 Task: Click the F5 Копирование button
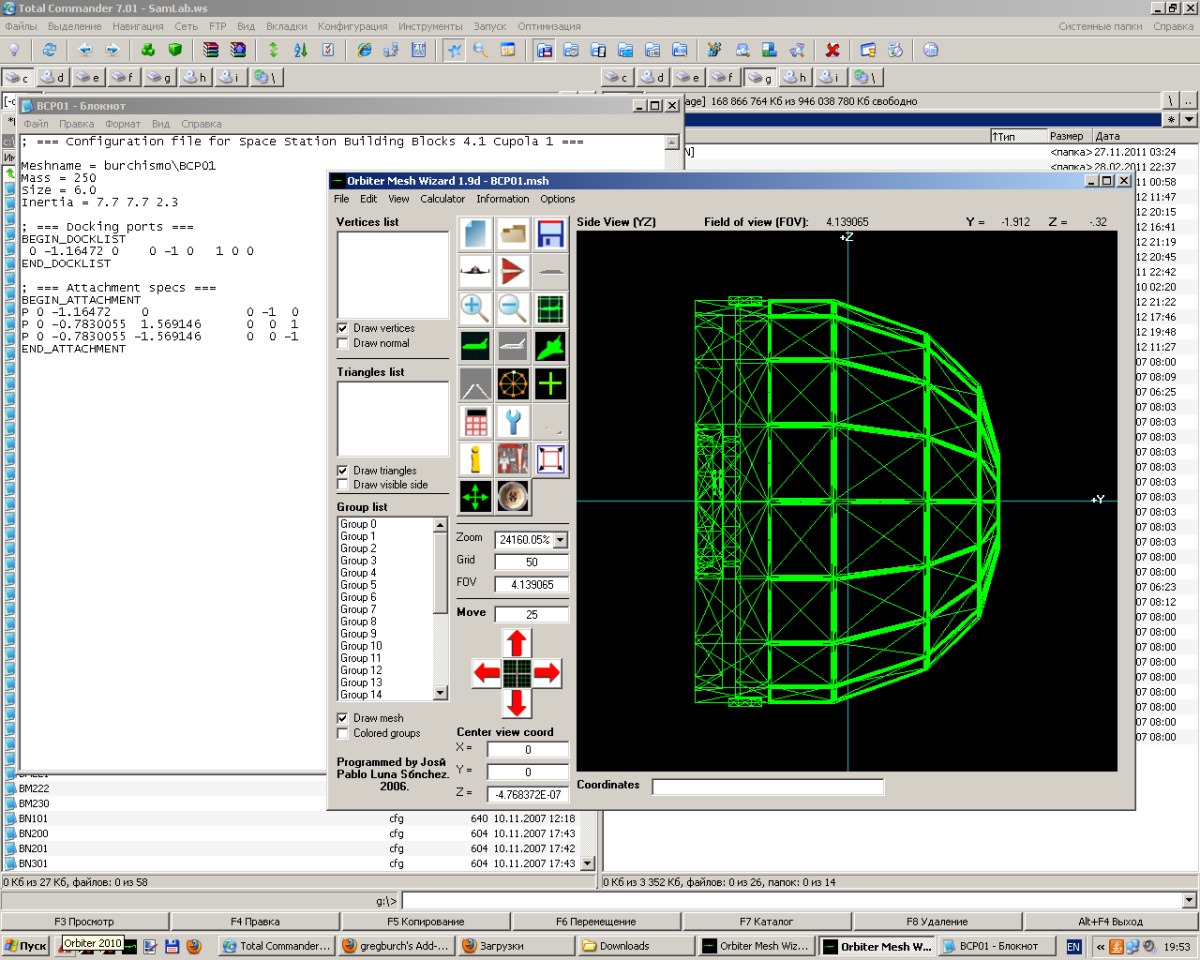(426, 921)
